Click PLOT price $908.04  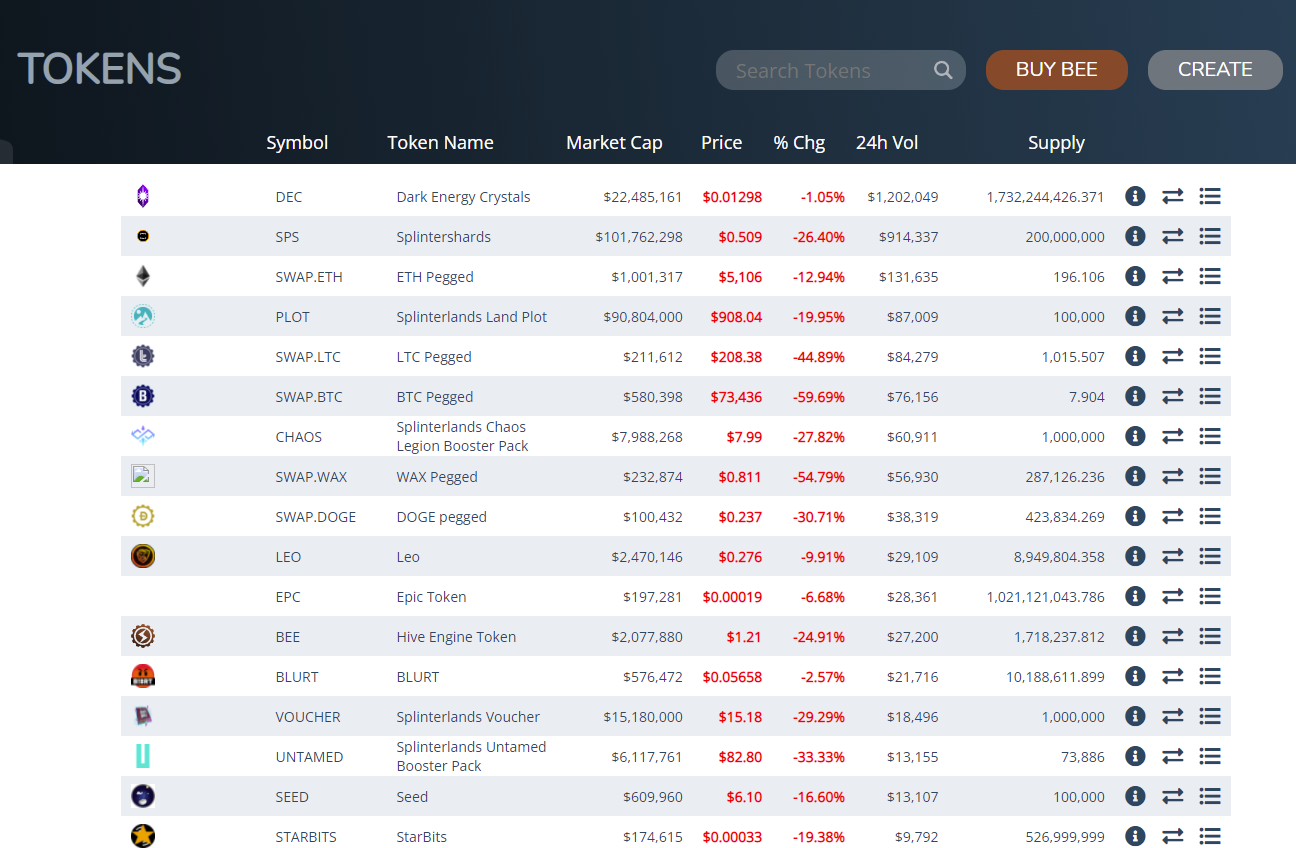pos(736,317)
